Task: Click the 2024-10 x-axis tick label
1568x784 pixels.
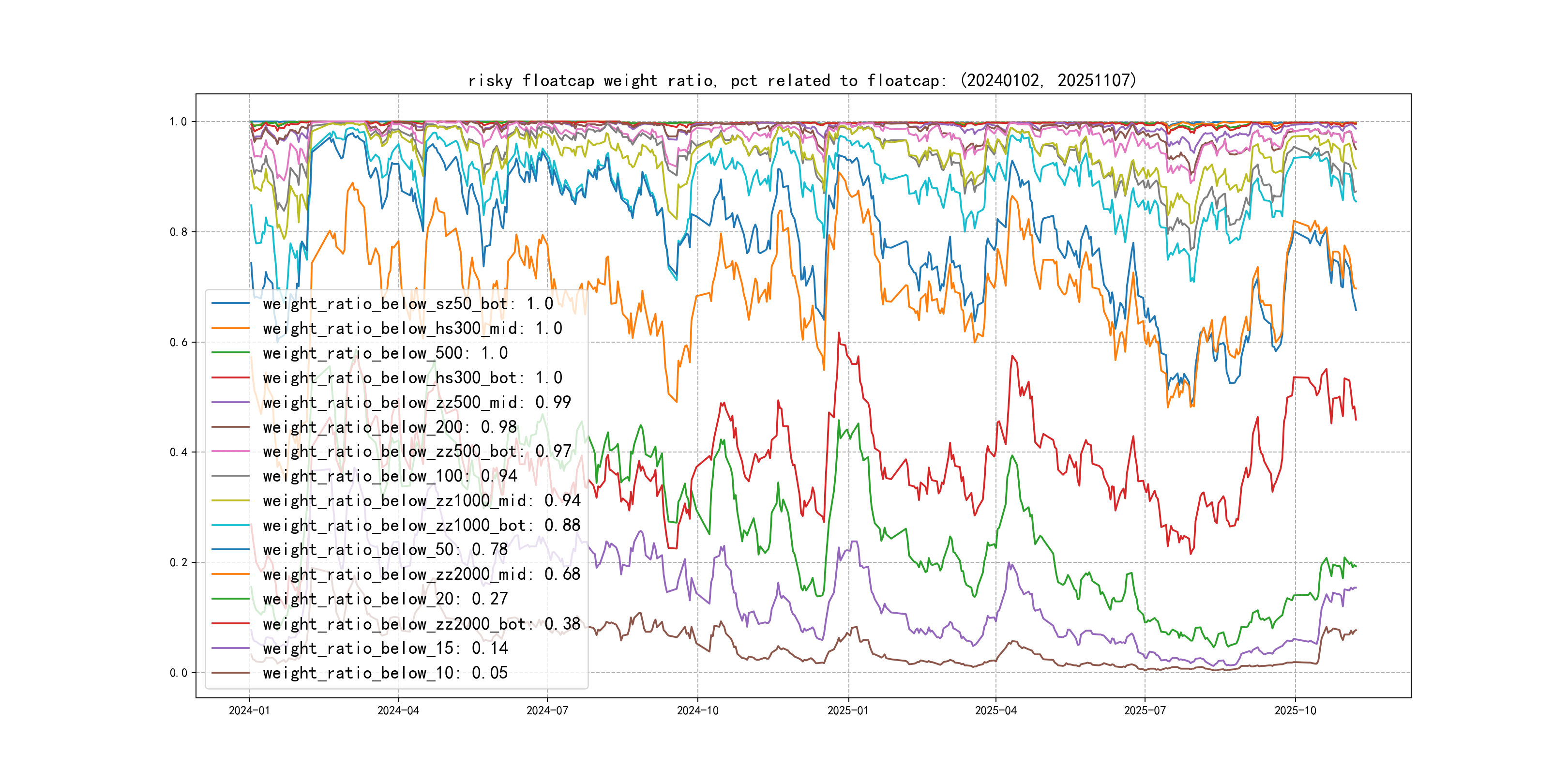Action: 697,710
